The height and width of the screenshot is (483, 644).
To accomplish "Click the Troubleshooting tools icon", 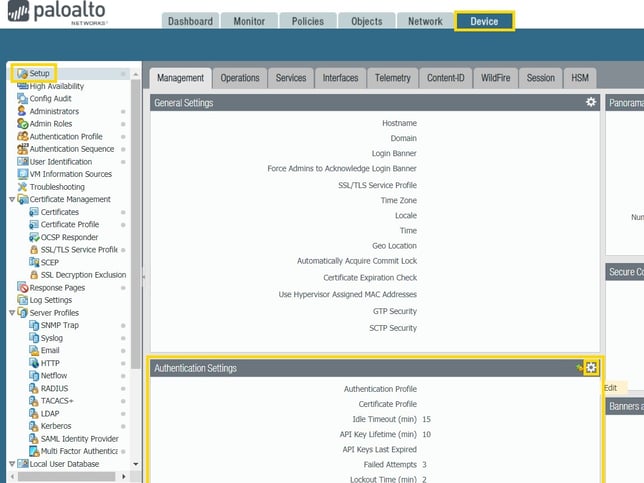I will click(x=22, y=187).
